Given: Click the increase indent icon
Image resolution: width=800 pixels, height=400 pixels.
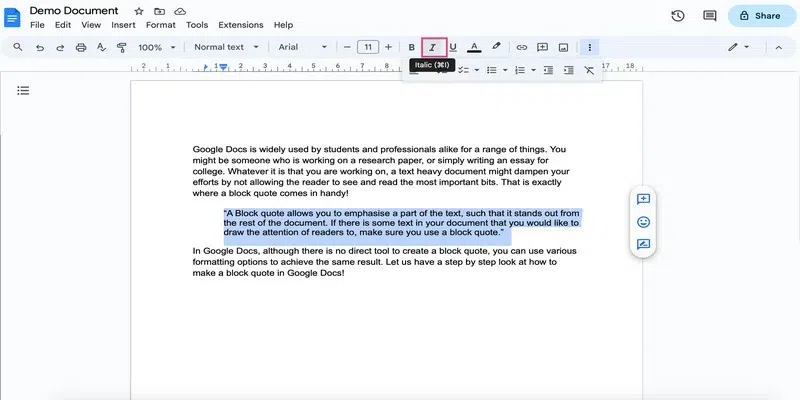Looking at the screenshot, I should click(x=569, y=70).
